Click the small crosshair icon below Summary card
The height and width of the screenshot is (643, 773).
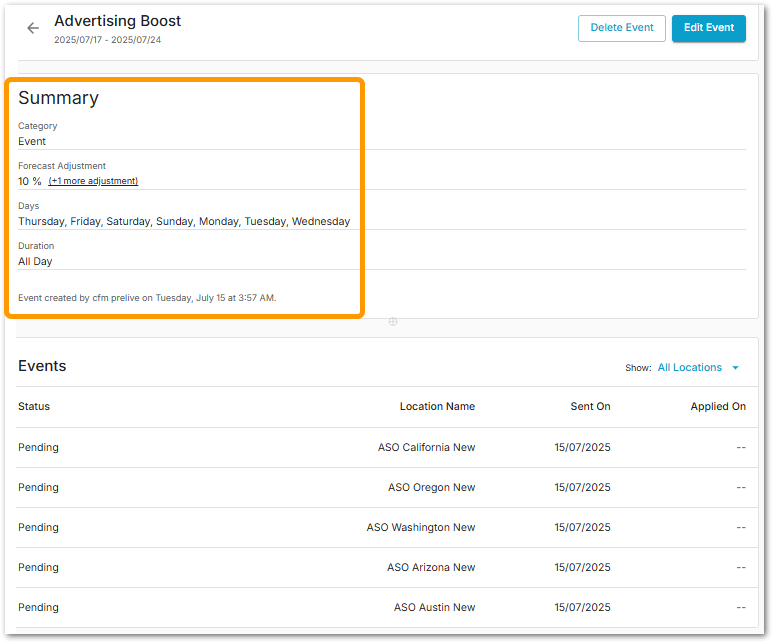tap(393, 322)
